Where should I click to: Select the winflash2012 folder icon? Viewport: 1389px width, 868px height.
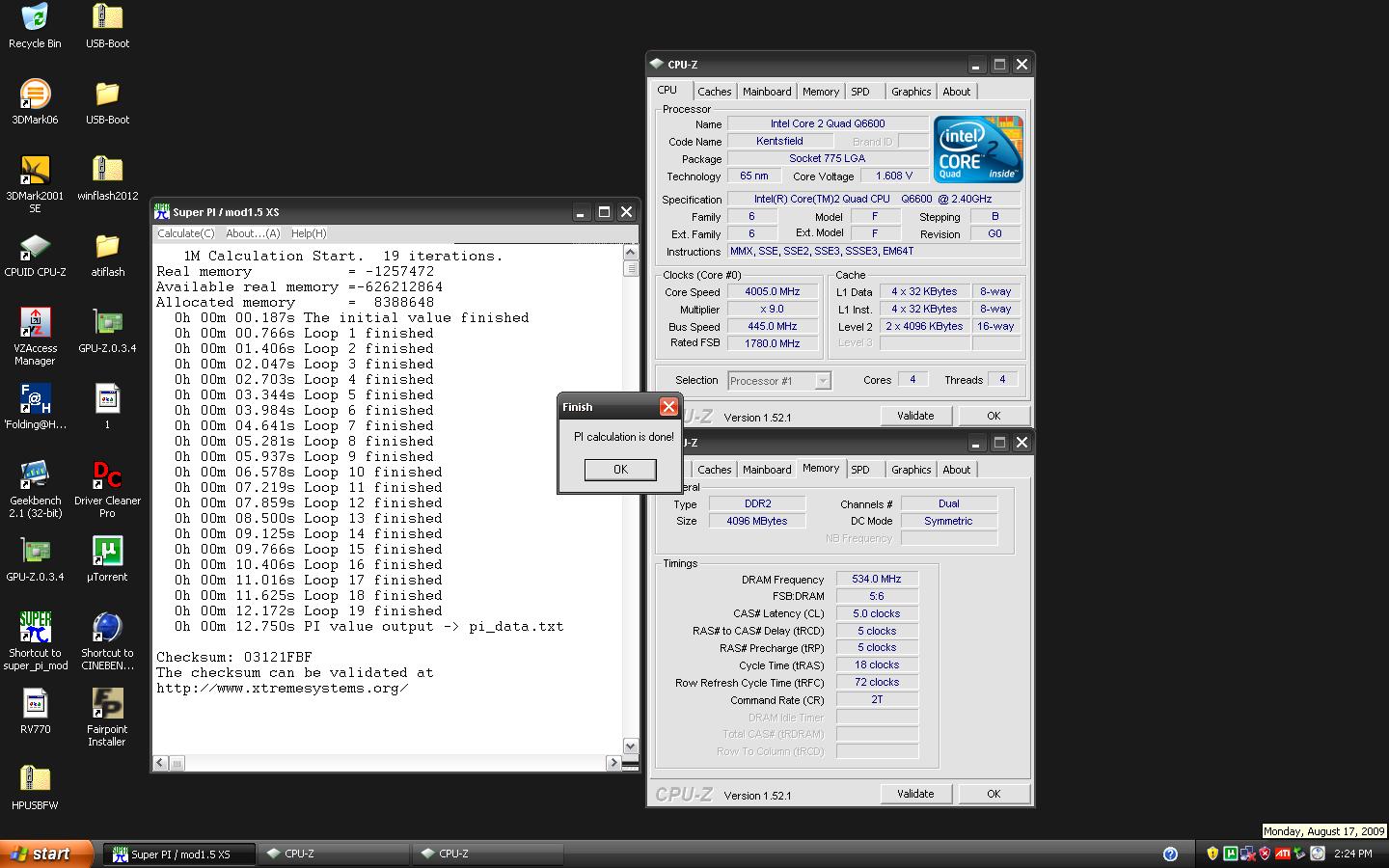[107, 177]
